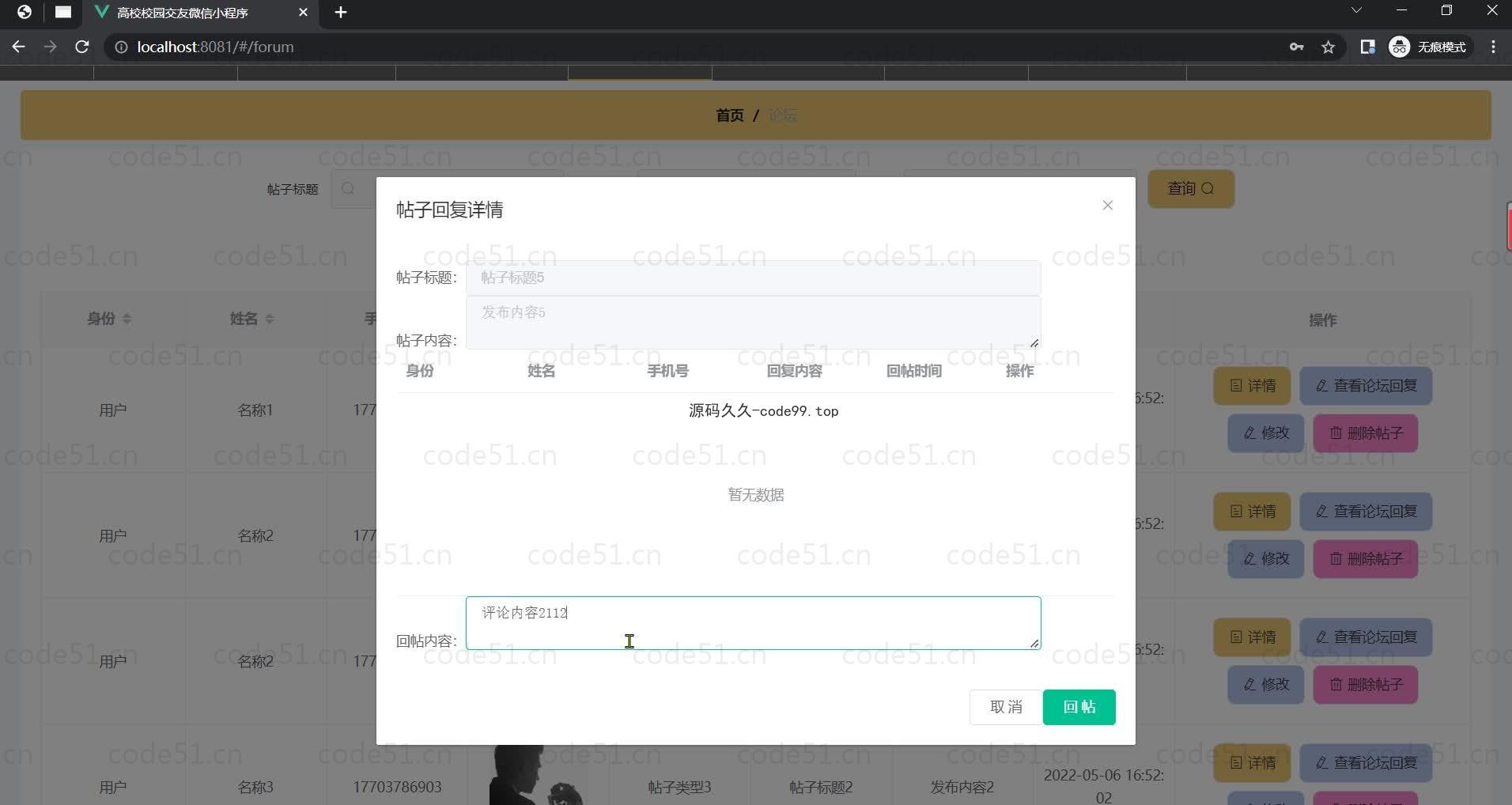Open the tab search dropdown arrow
1512x805 pixels.
[1356, 10]
